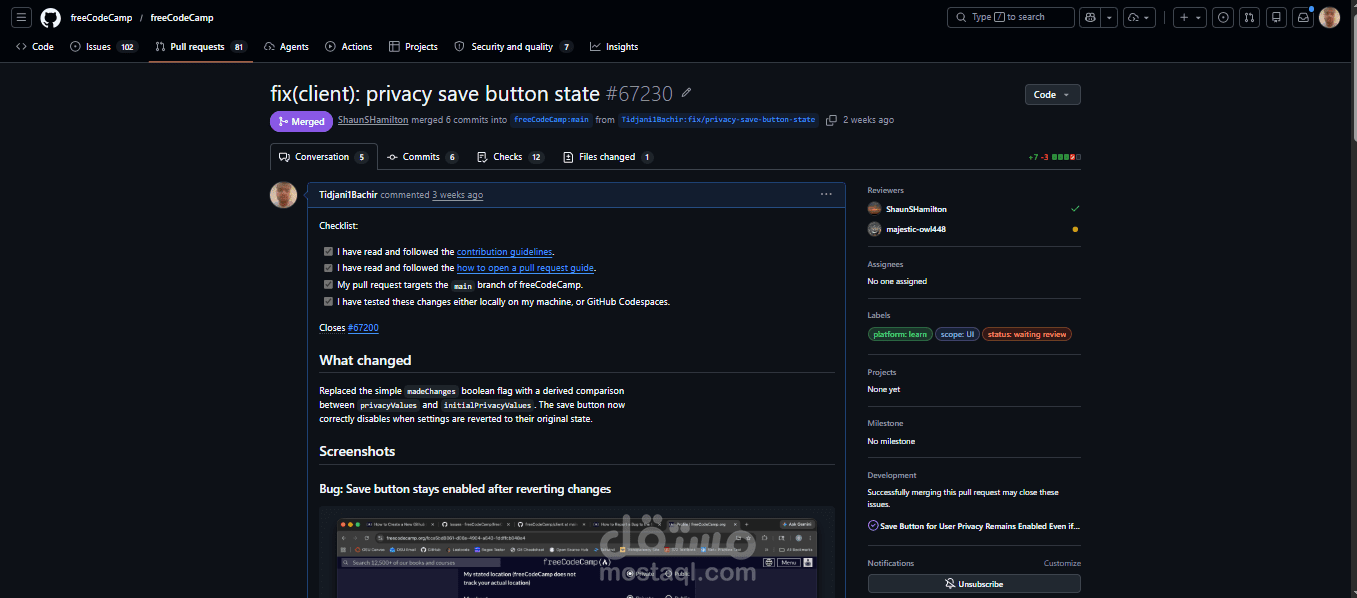Open the Code dropdown button
Screen dimensions: 1357x598
click(x=1052, y=94)
